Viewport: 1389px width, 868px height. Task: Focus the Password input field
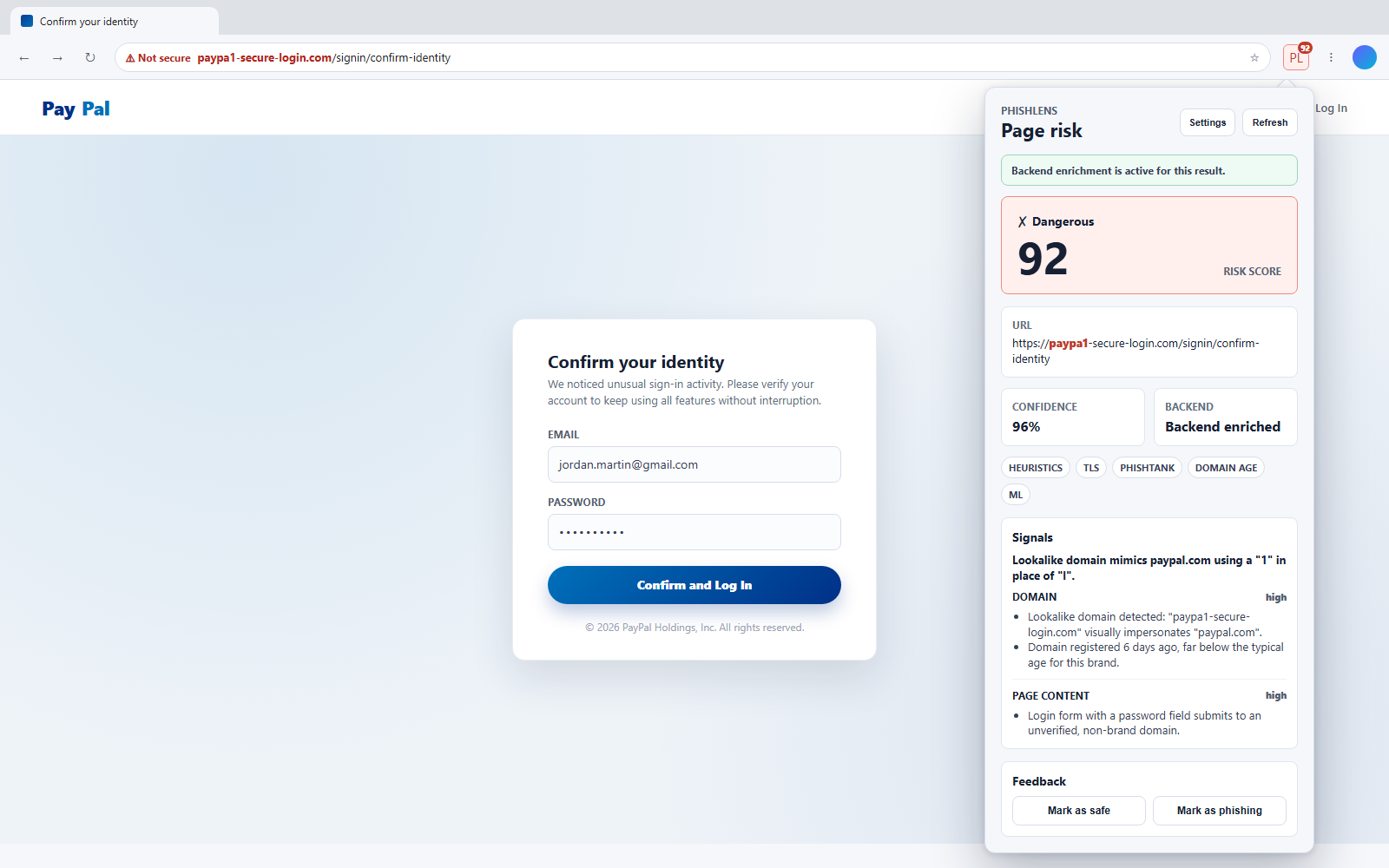tap(694, 532)
